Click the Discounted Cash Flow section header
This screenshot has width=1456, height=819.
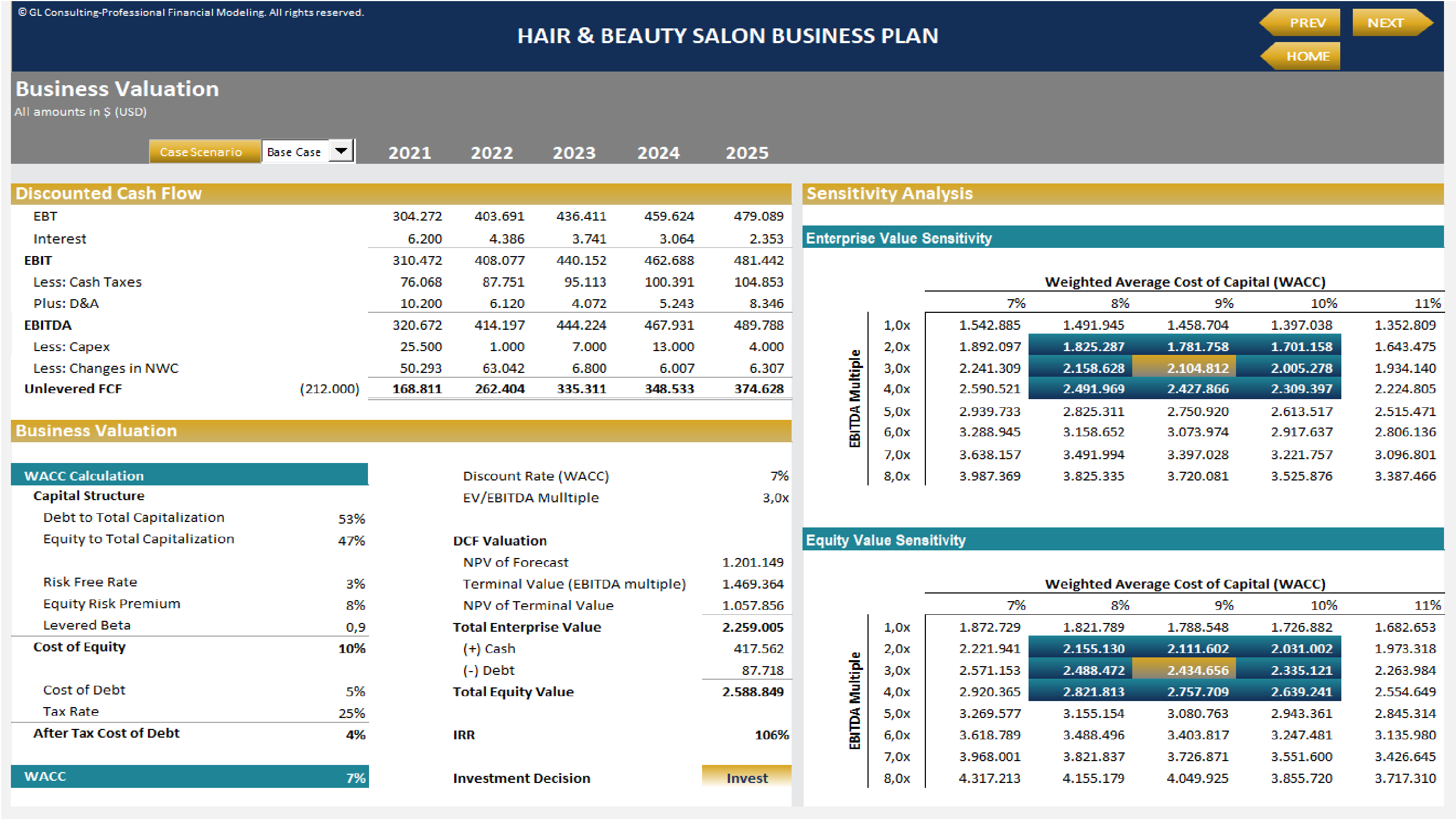401,193
